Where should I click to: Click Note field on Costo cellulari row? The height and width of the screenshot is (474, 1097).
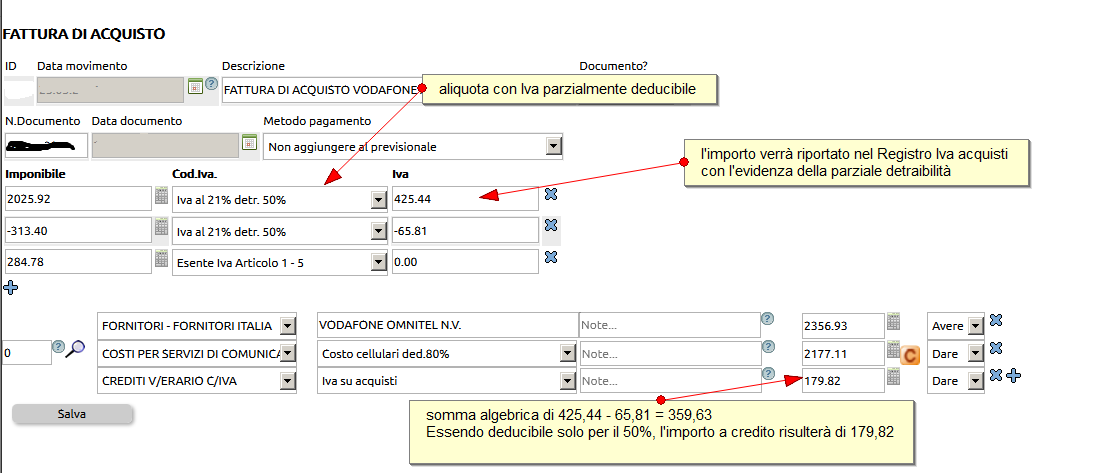[x=670, y=353]
